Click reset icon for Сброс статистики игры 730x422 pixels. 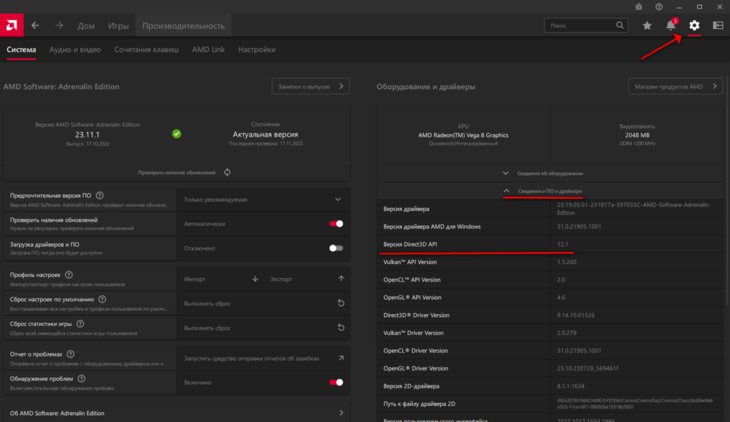[341, 327]
